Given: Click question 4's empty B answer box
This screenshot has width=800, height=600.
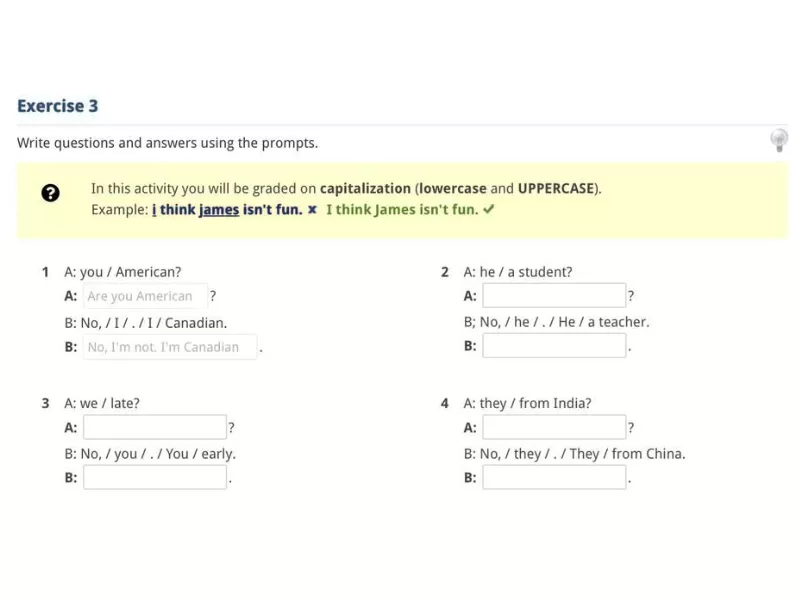Looking at the screenshot, I should (x=555, y=477).
